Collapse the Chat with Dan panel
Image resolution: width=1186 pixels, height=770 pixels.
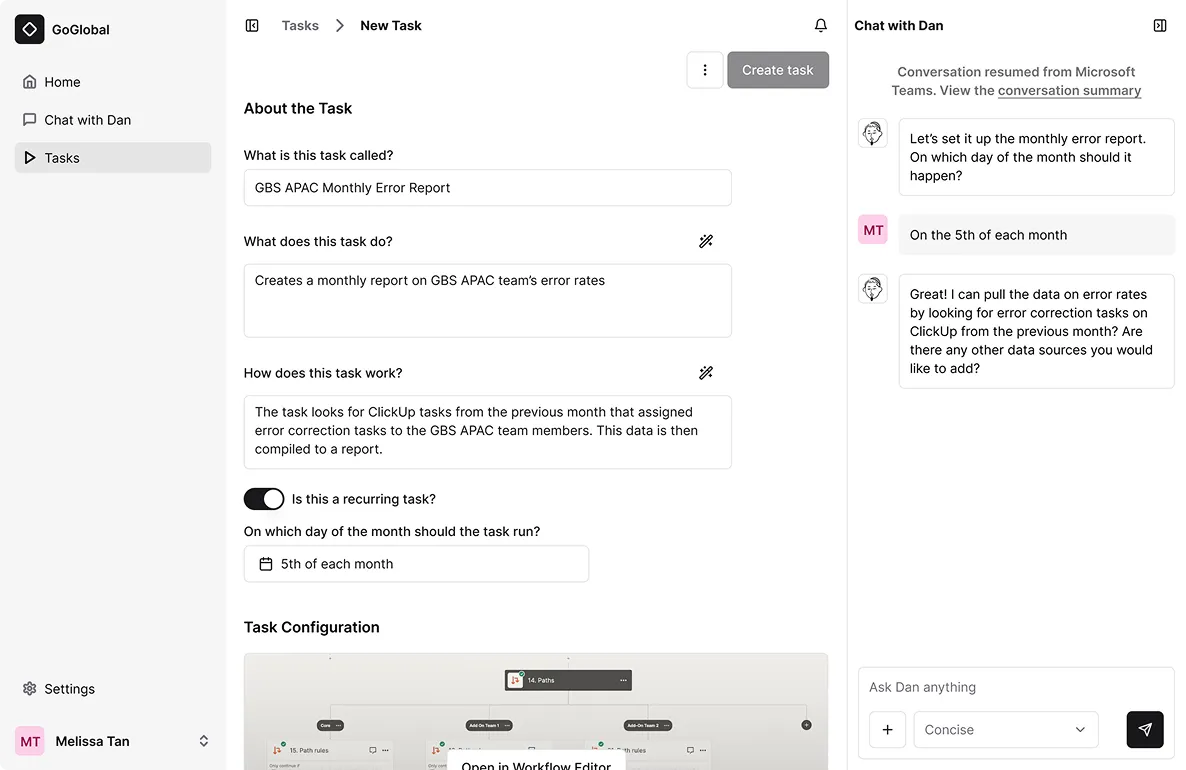[1159, 26]
